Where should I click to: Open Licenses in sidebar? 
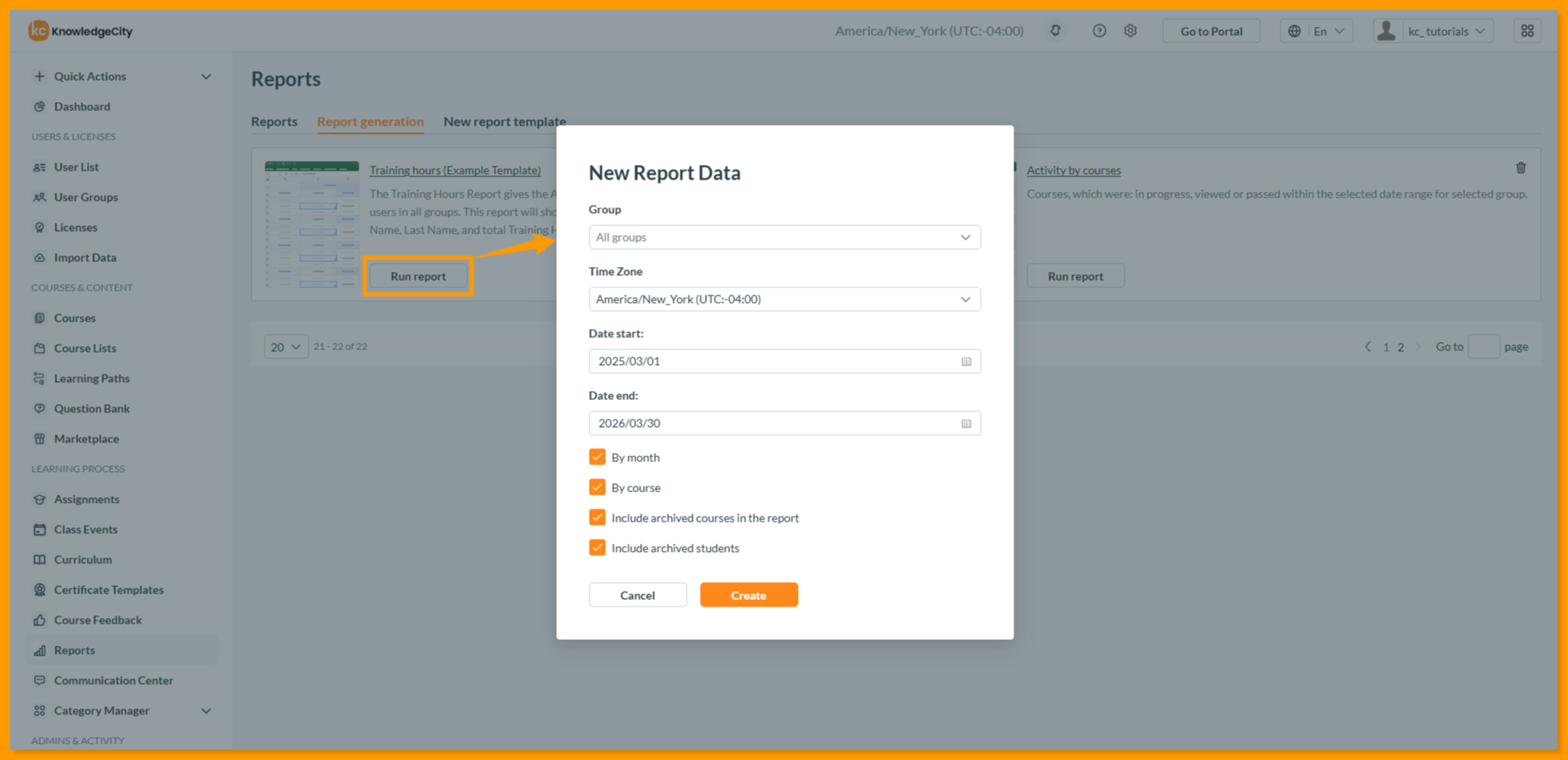click(75, 227)
